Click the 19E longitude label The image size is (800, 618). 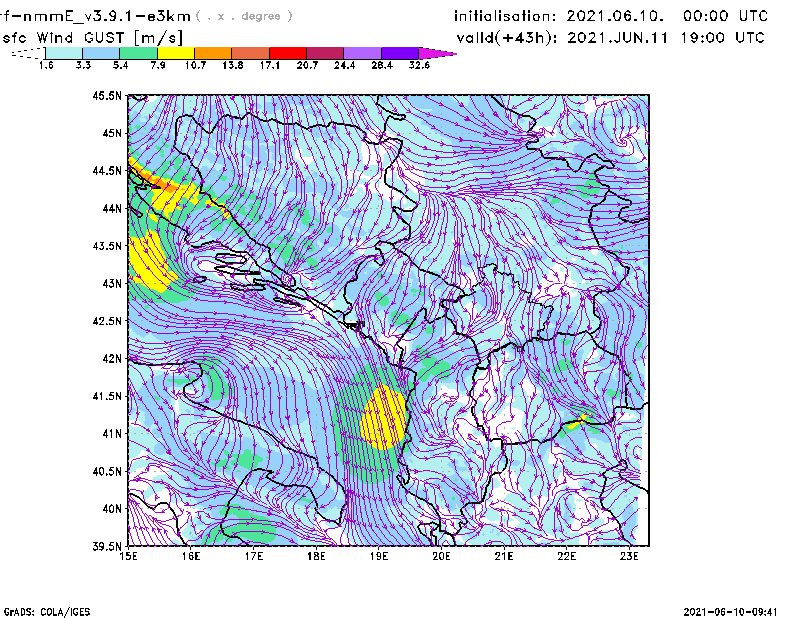[x=379, y=556]
